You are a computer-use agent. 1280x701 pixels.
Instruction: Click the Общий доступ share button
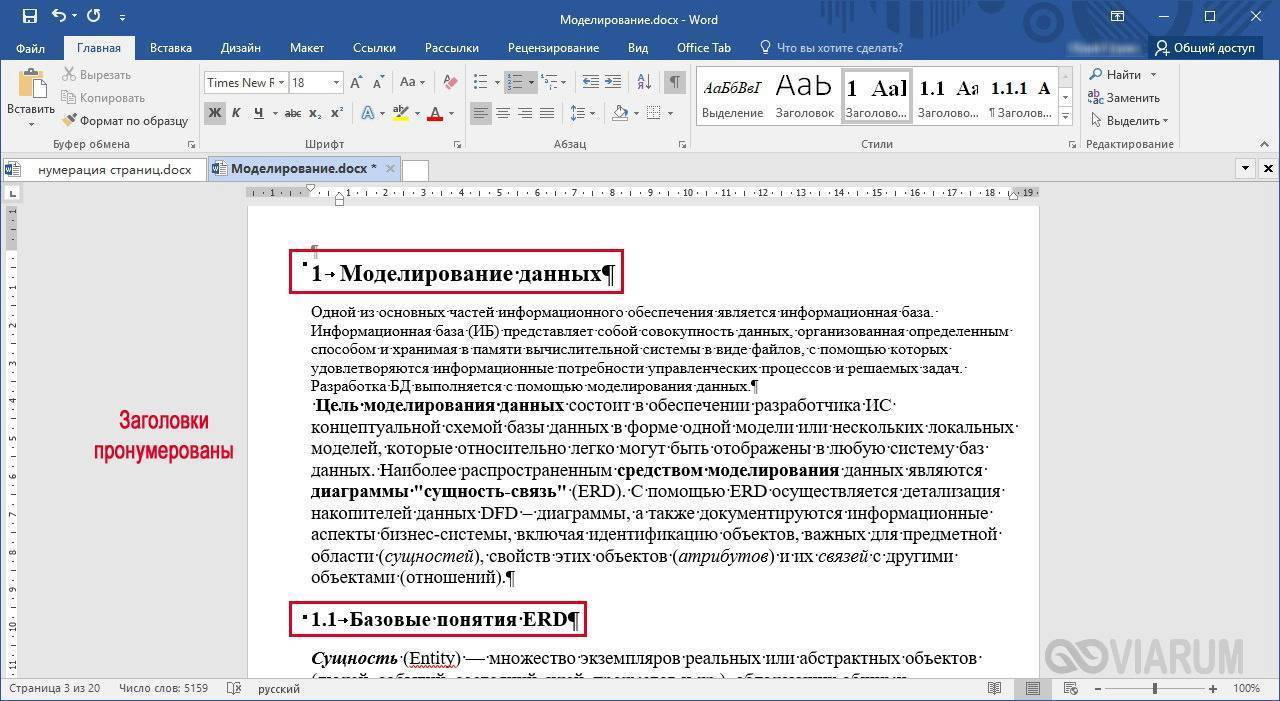pyautogui.click(x=1204, y=47)
